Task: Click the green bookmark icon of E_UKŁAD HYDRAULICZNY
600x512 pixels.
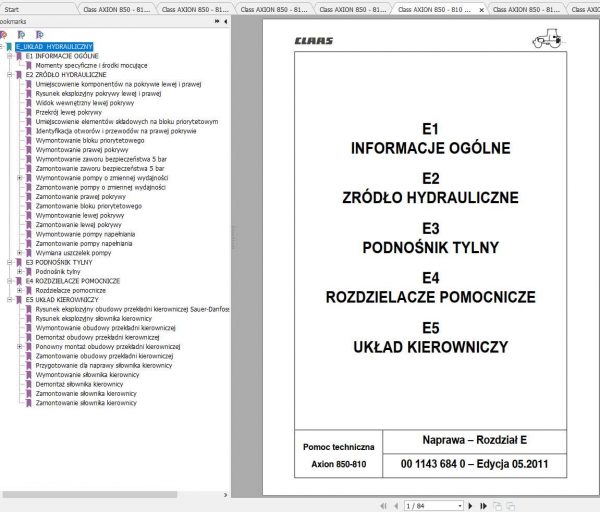Action: tap(9, 47)
